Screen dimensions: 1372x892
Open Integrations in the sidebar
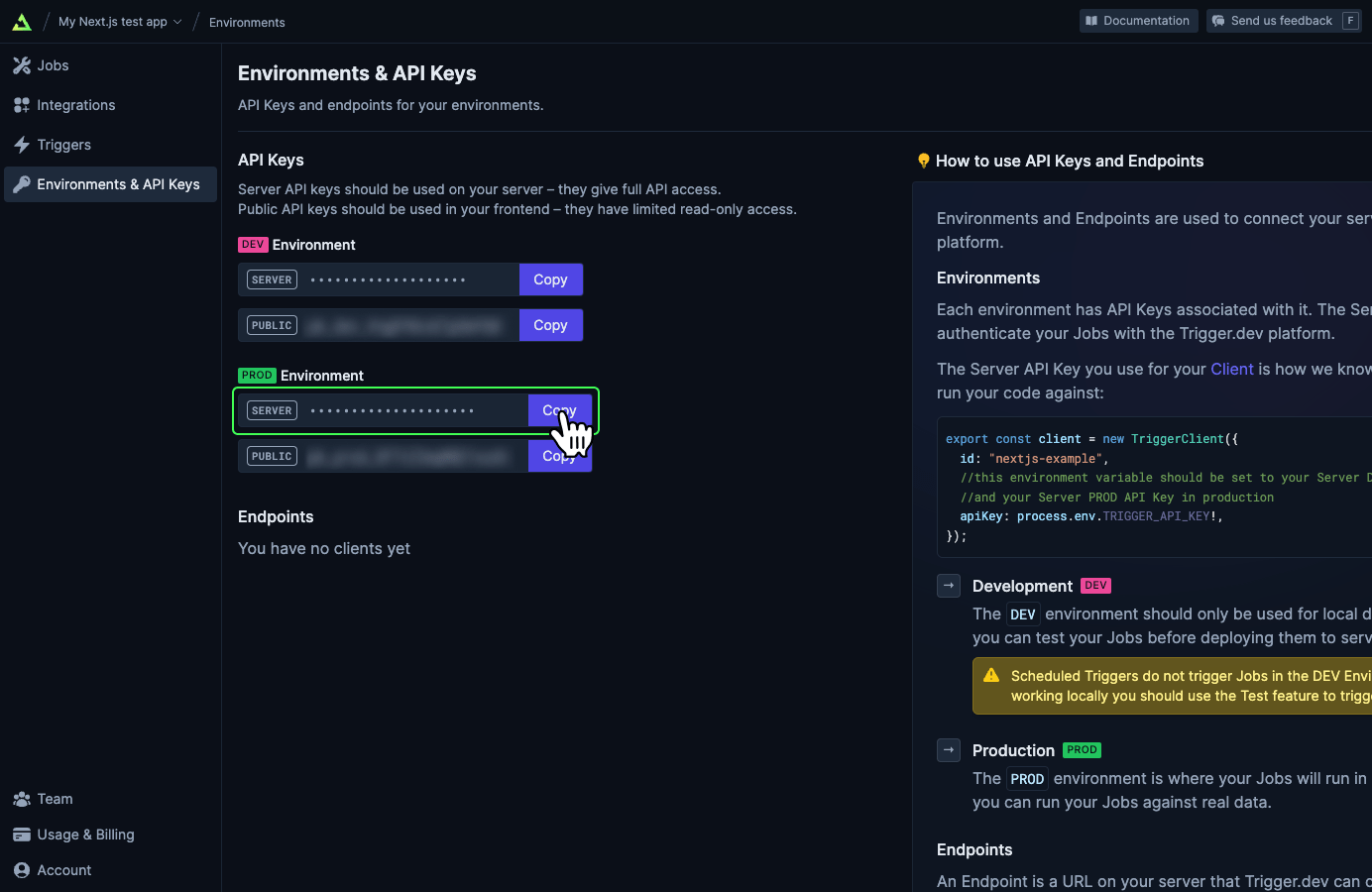(x=110, y=105)
